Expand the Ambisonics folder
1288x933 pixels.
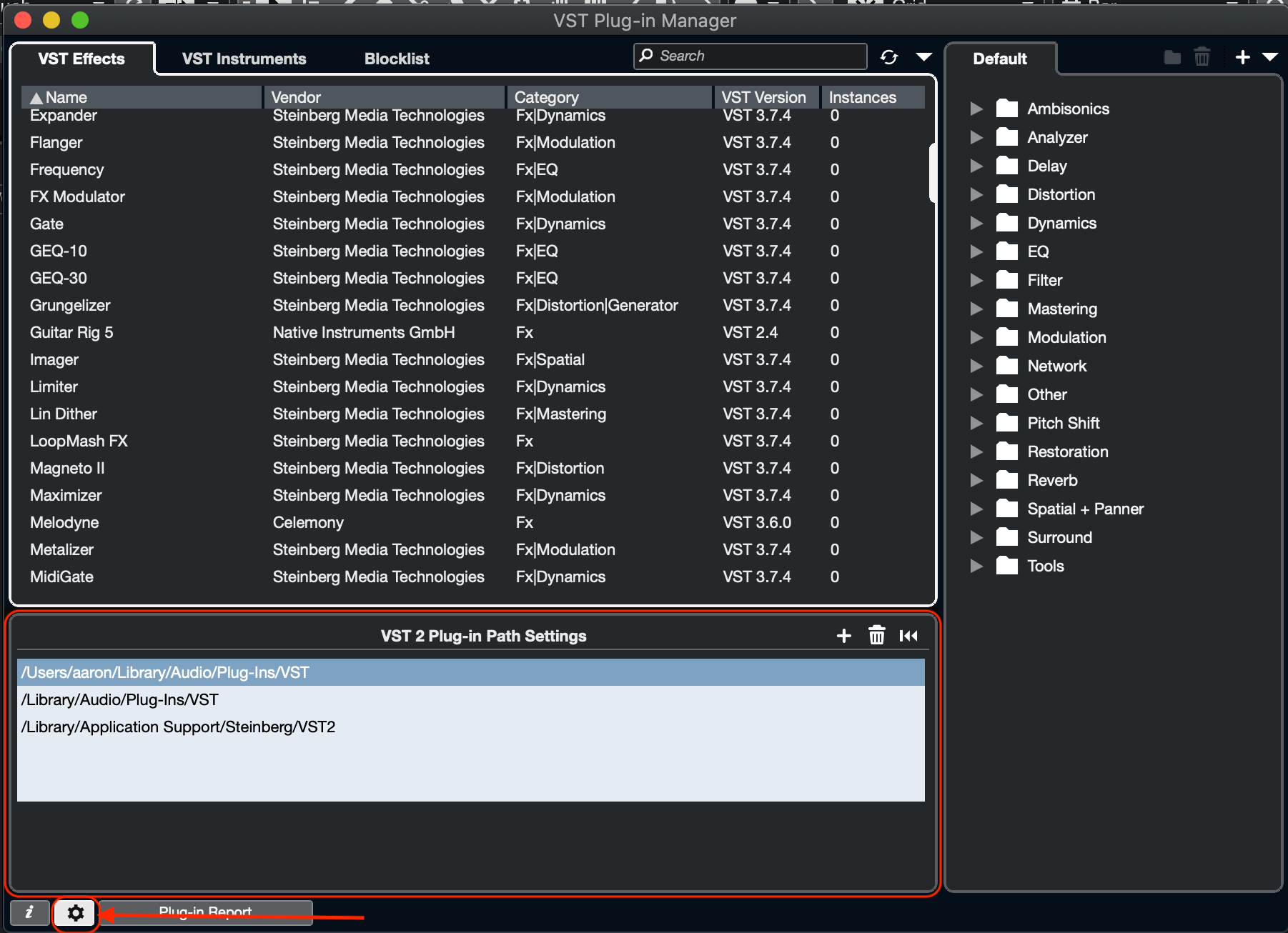(976, 109)
